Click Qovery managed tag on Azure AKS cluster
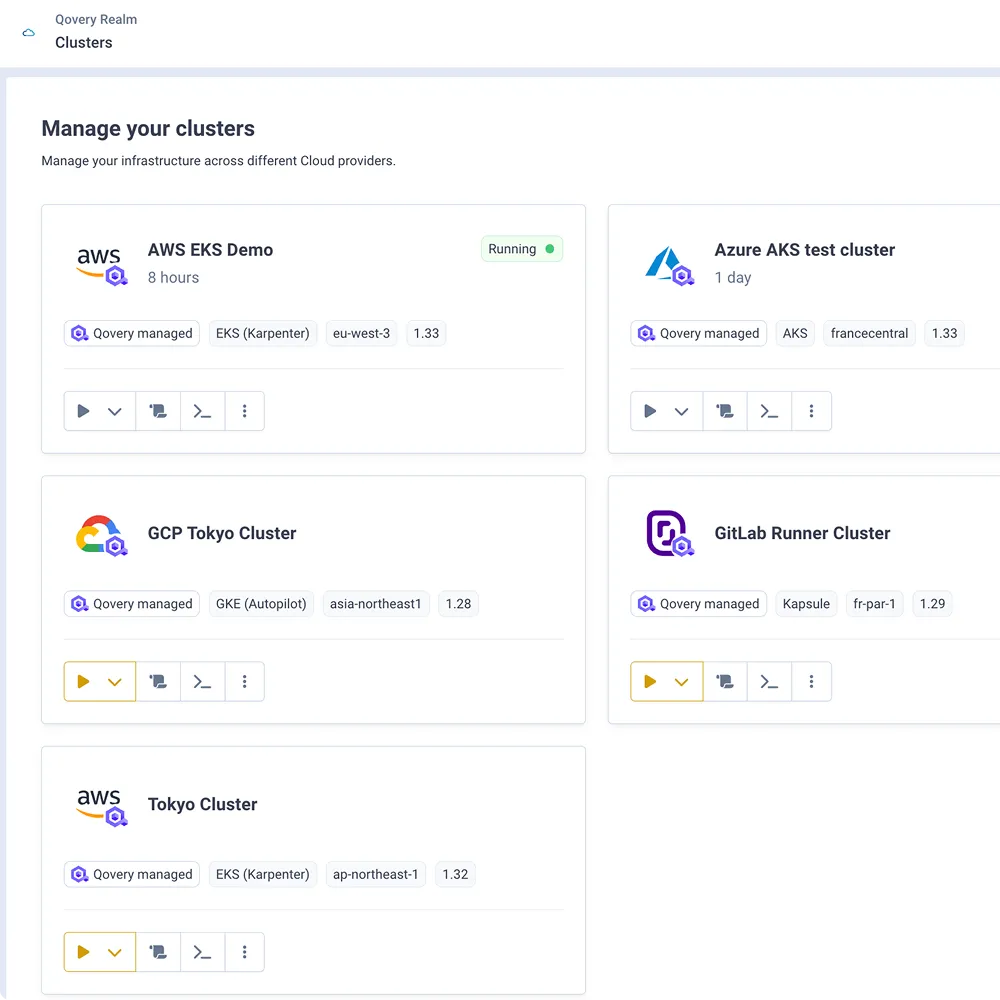The height and width of the screenshot is (1000, 1000). click(x=698, y=334)
